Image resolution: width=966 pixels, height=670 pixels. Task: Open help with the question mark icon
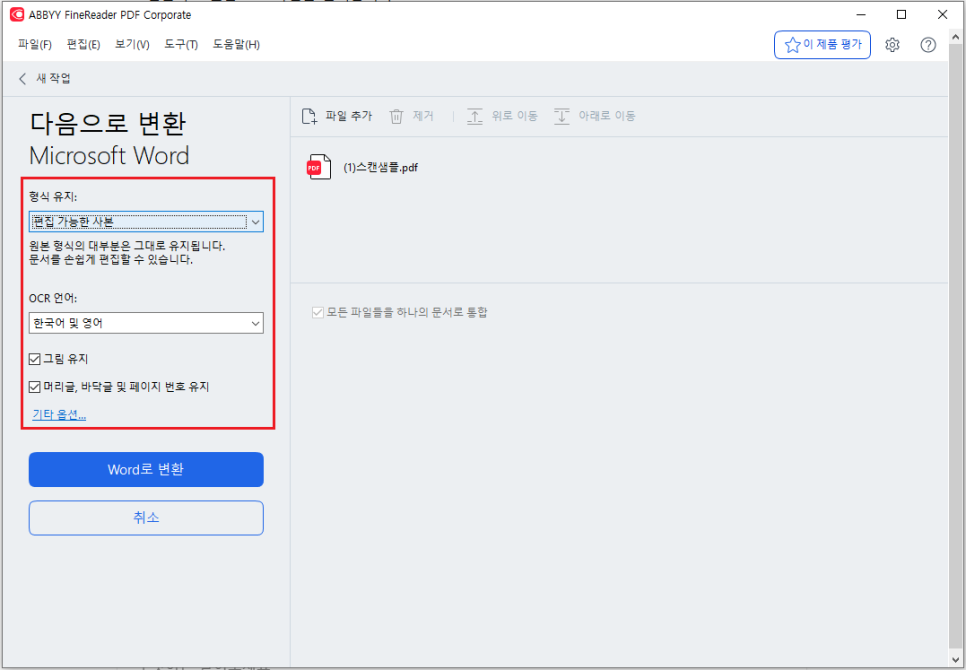(928, 44)
